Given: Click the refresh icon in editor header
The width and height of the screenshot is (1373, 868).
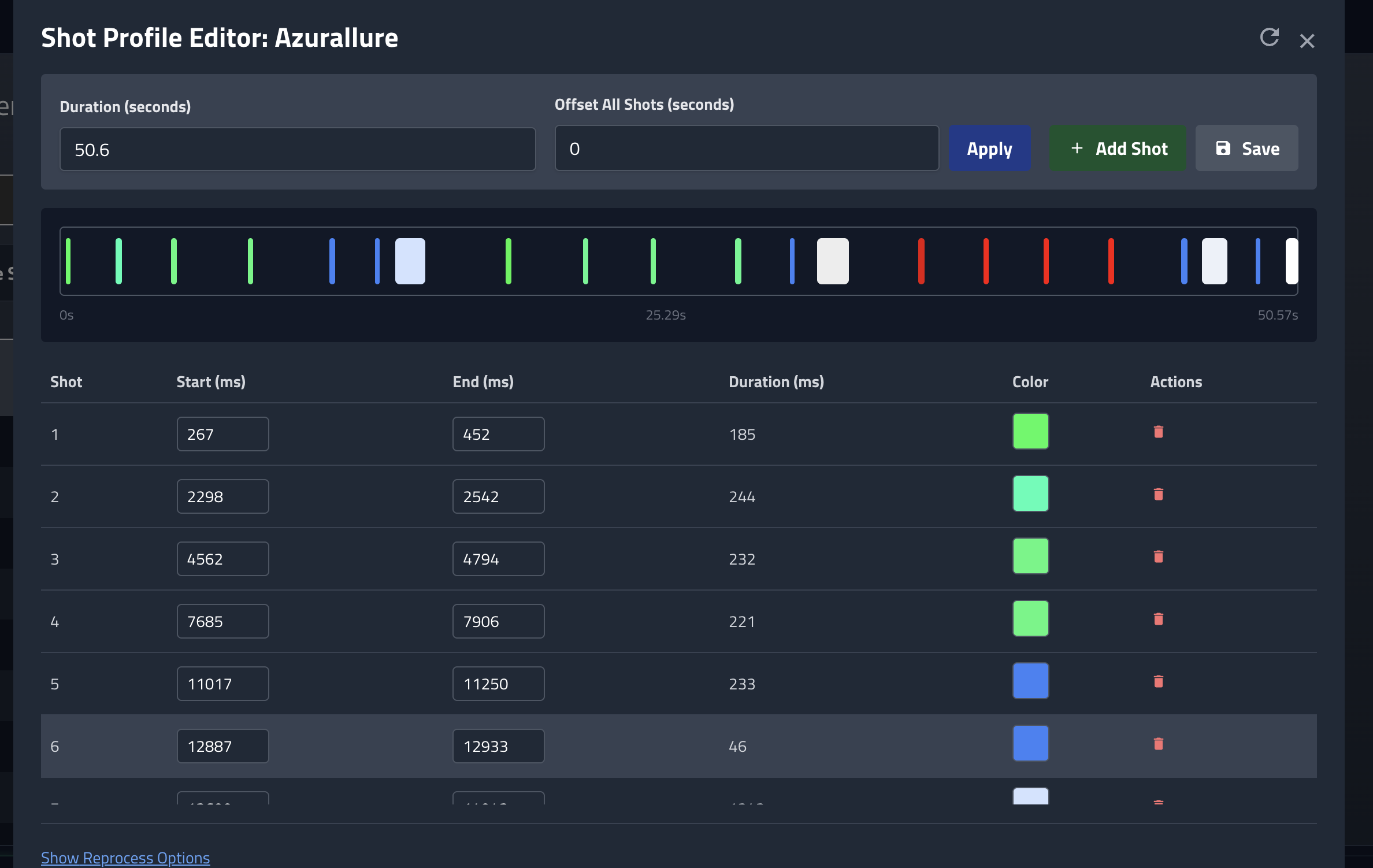Looking at the screenshot, I should click(1269, 38).
